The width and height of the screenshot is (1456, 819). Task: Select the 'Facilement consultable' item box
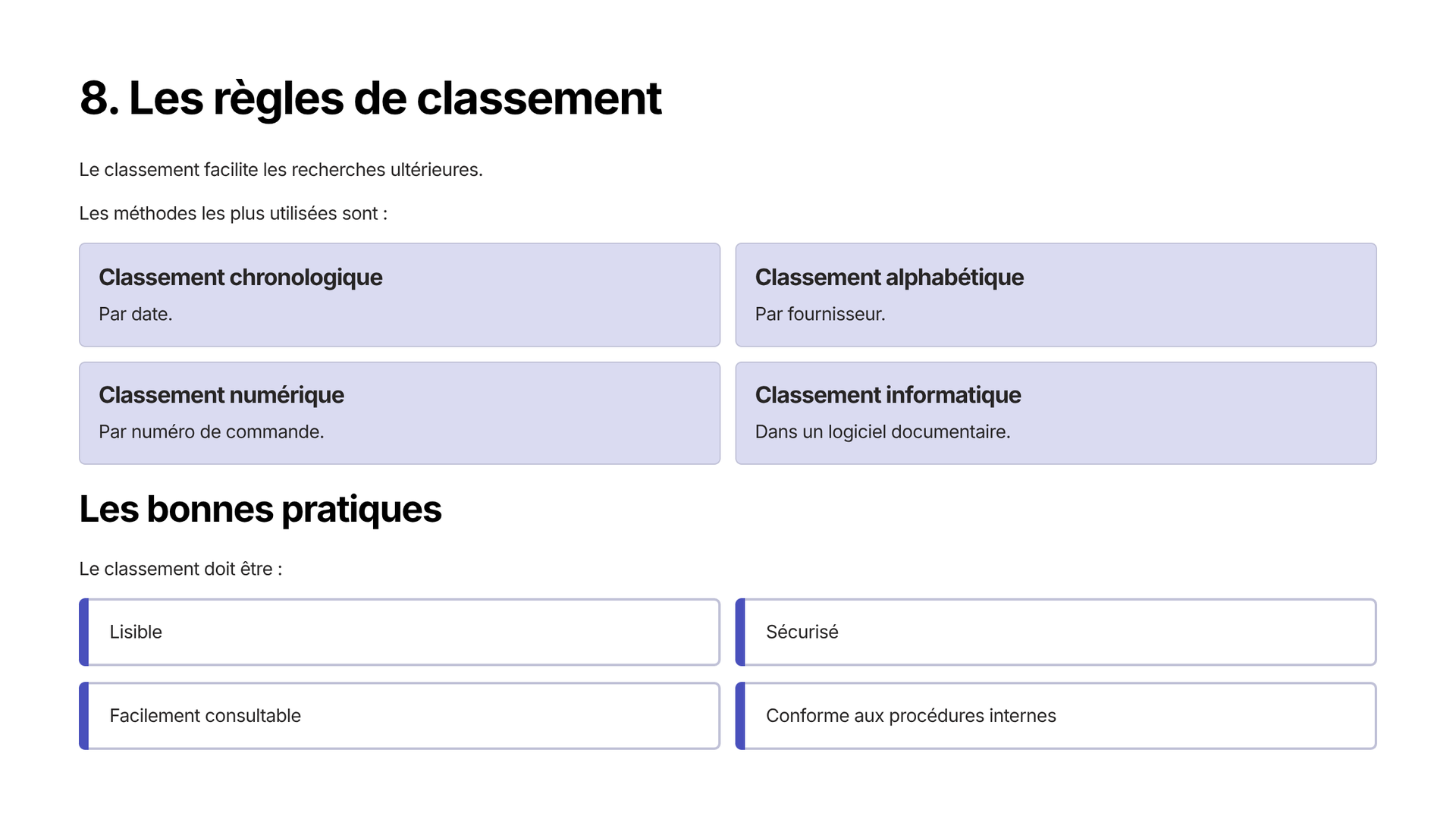[400, 716]
